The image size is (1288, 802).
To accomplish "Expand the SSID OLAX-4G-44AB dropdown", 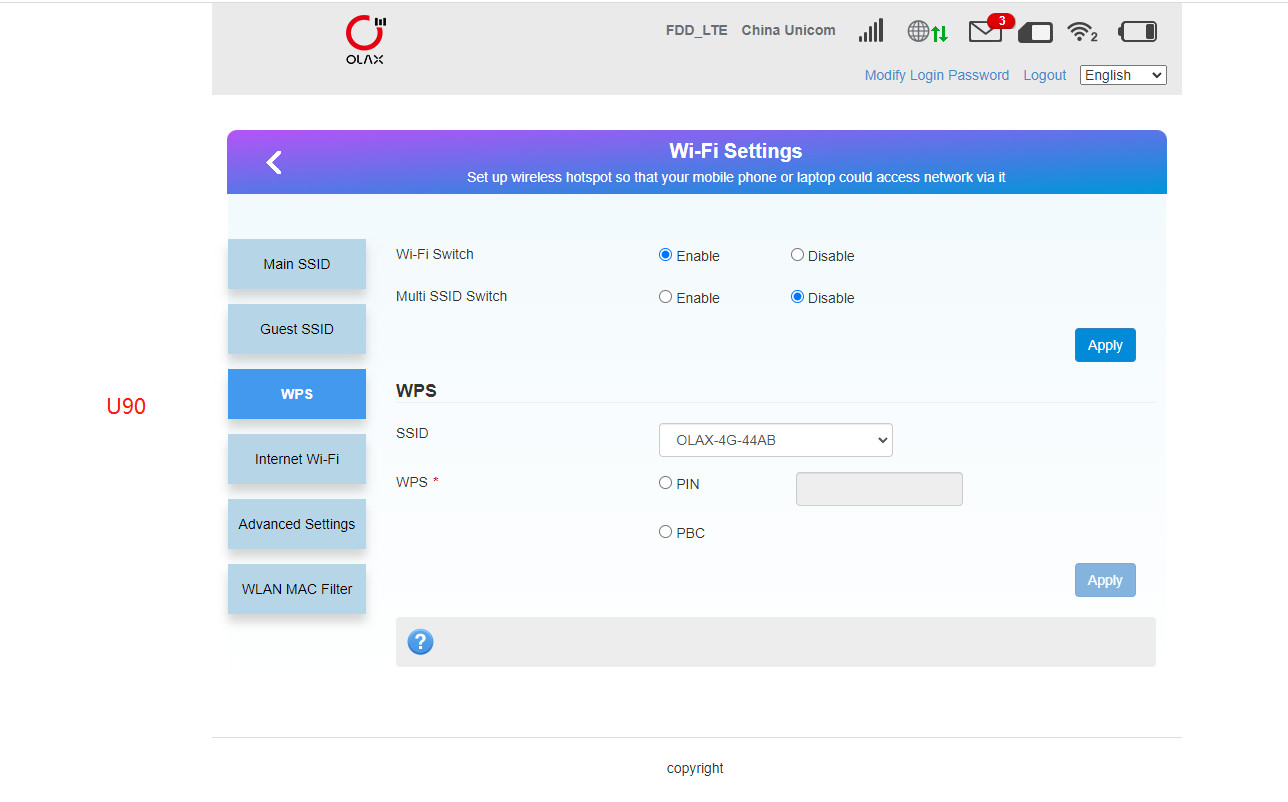I will coord(775,440).
